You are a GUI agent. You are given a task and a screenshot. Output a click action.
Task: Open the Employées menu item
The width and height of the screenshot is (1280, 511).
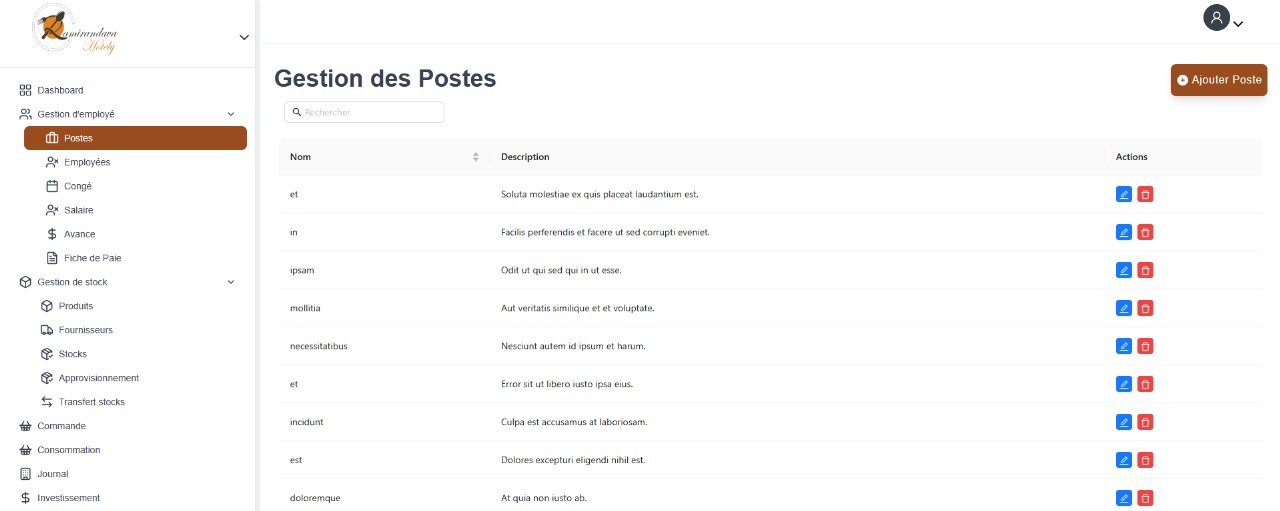coord(86,162)
